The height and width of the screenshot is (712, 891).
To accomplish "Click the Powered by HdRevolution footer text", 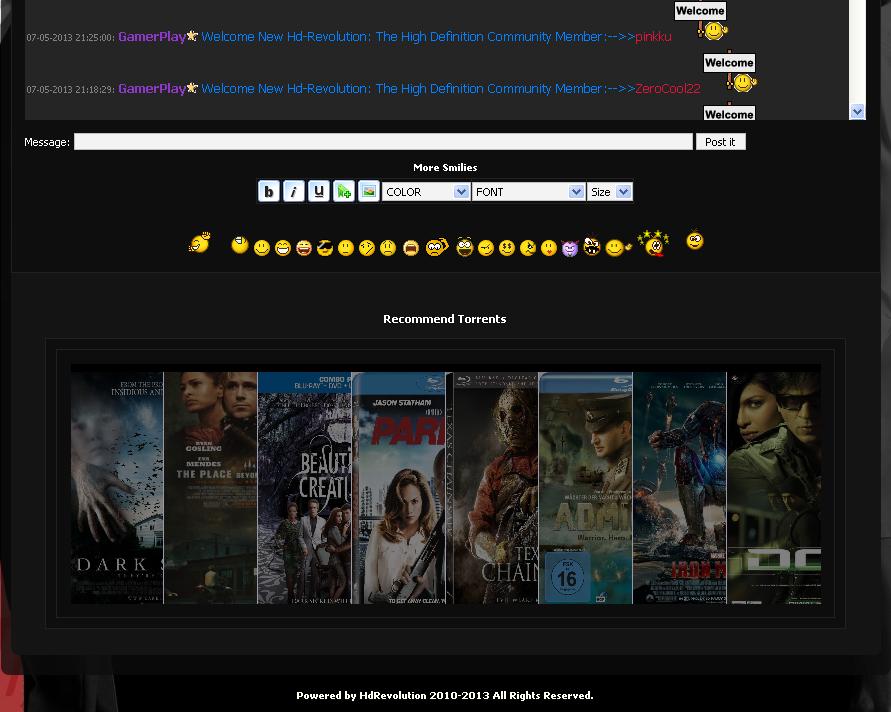I will click(444, 696).
